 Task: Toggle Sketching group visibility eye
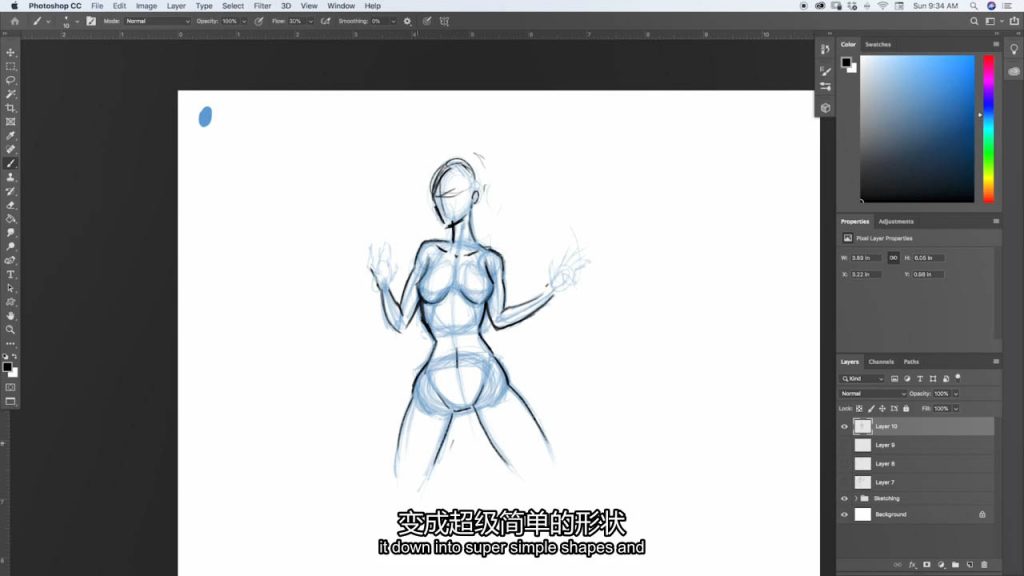pyautogui.click(x=844, y=498)
